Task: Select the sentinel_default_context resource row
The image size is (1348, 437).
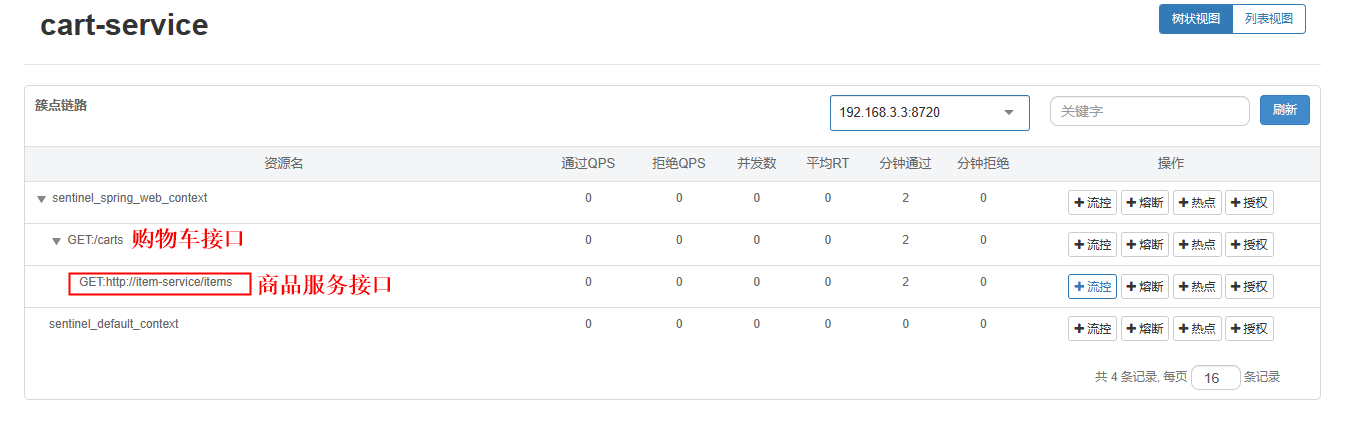Action: point(114,324)
